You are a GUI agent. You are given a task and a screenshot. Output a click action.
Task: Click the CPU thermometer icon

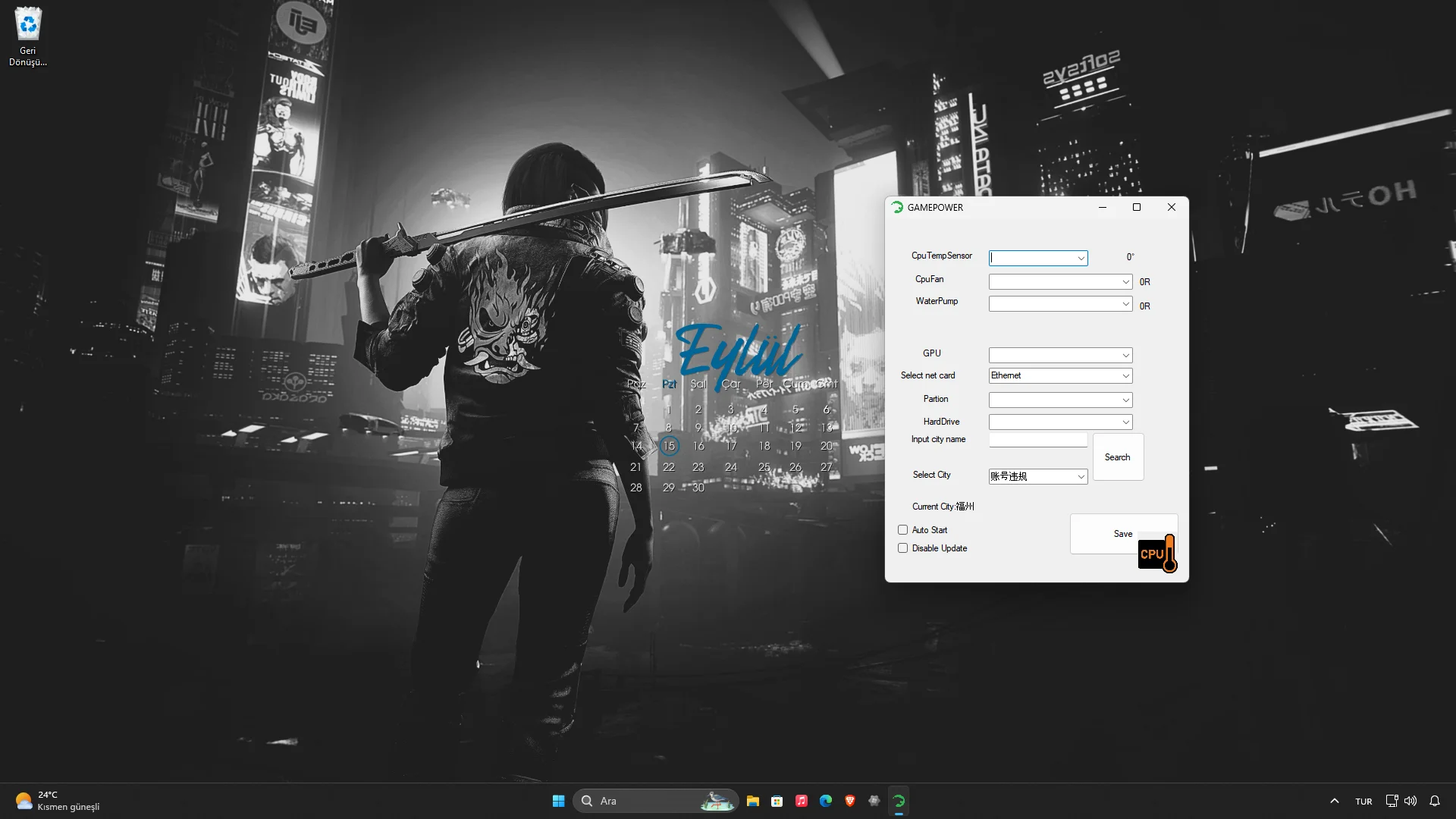pos(1157,554)
